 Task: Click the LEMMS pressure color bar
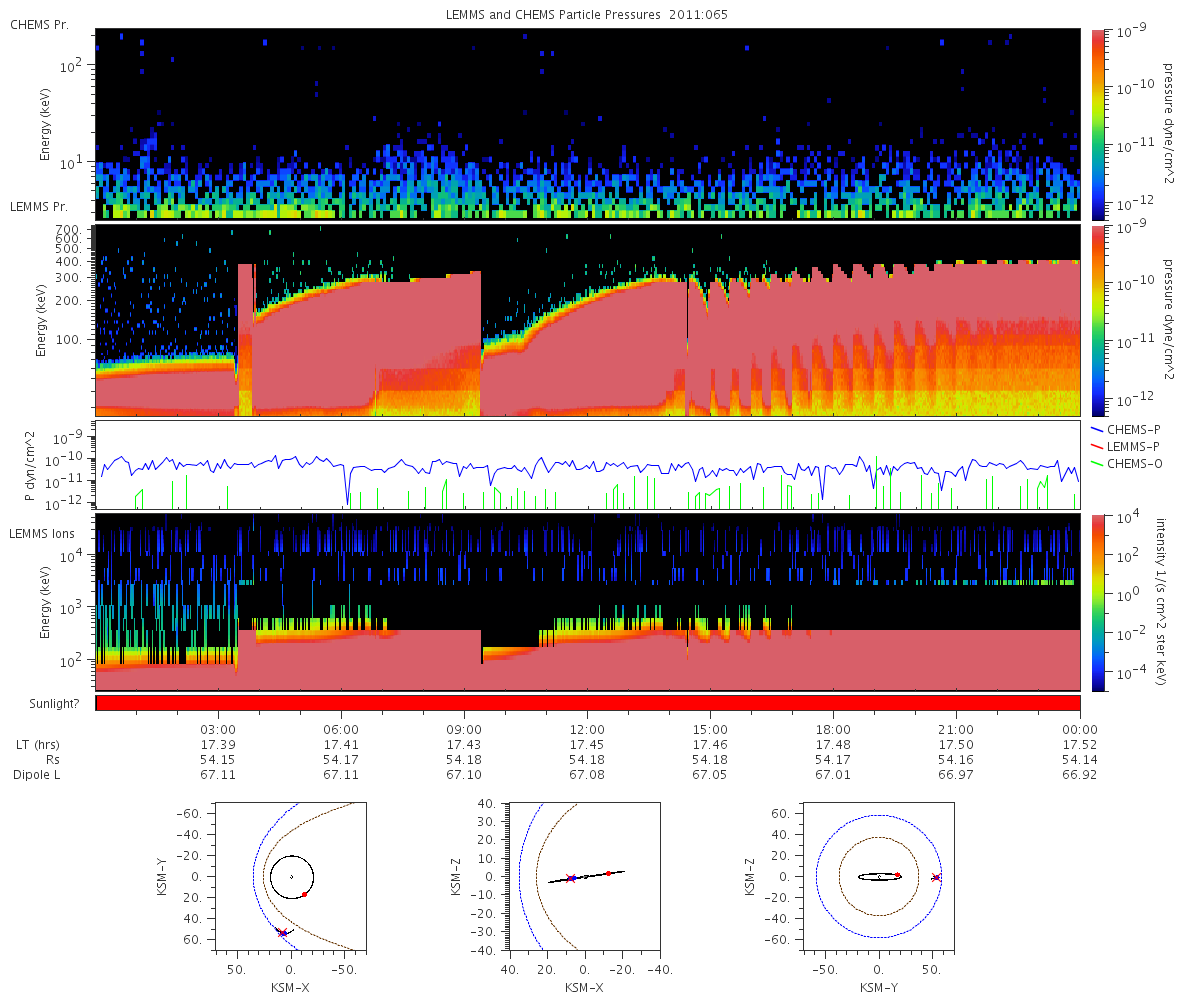pos(1097,320)
